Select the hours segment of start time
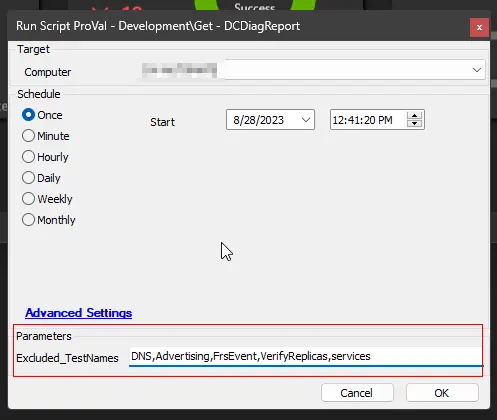This screenshot has height=420, width=497. (x=337, y=120)
